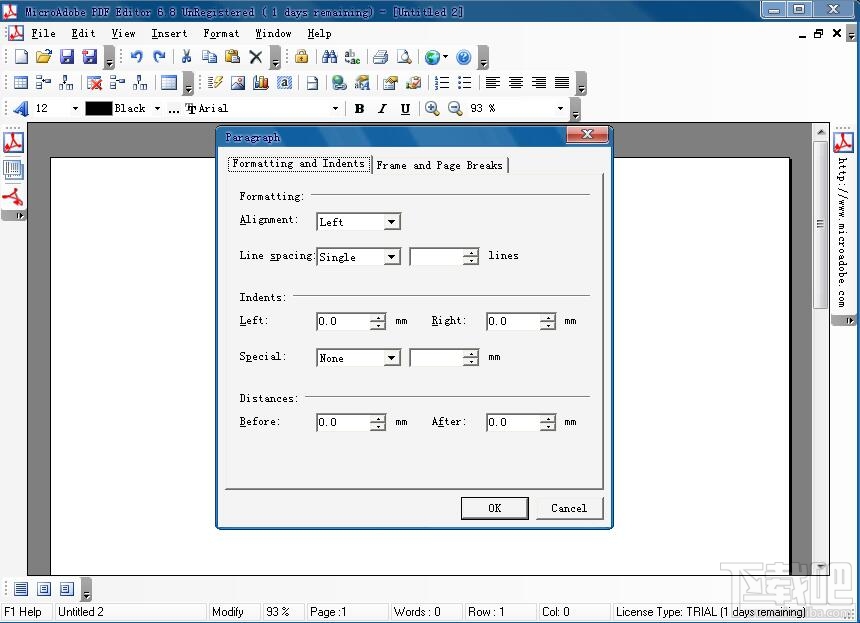Click the Paste clipboard icon

(233, 57)
